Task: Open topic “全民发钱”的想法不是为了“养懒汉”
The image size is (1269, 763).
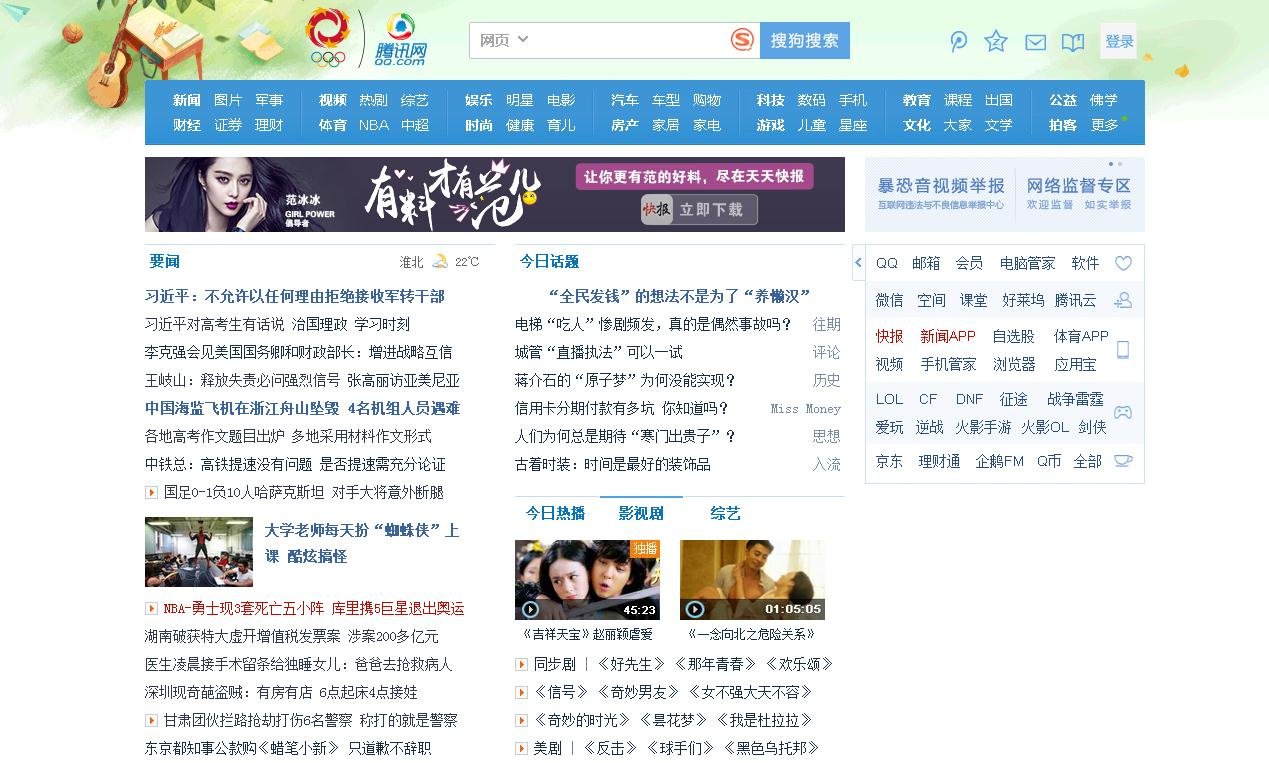Action: pos(680,296)
